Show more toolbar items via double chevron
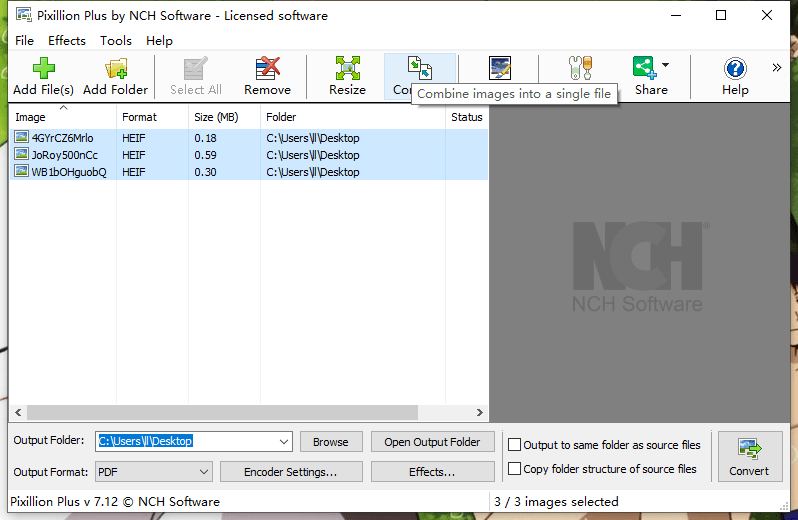The height and width of the screenshot is (520, 798). (x=777, y=67)
